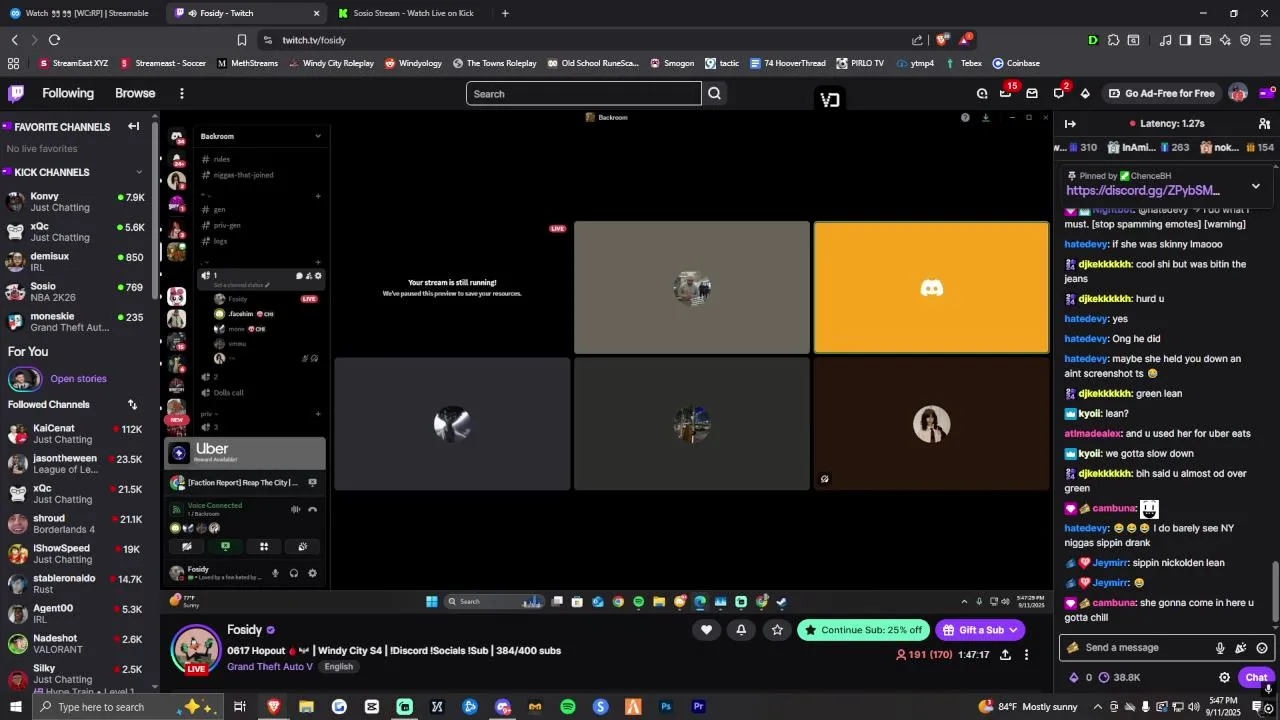Open the user profile avatar menu
Viewport: 1280px width, 720px height.
(x=1238, y=93)
